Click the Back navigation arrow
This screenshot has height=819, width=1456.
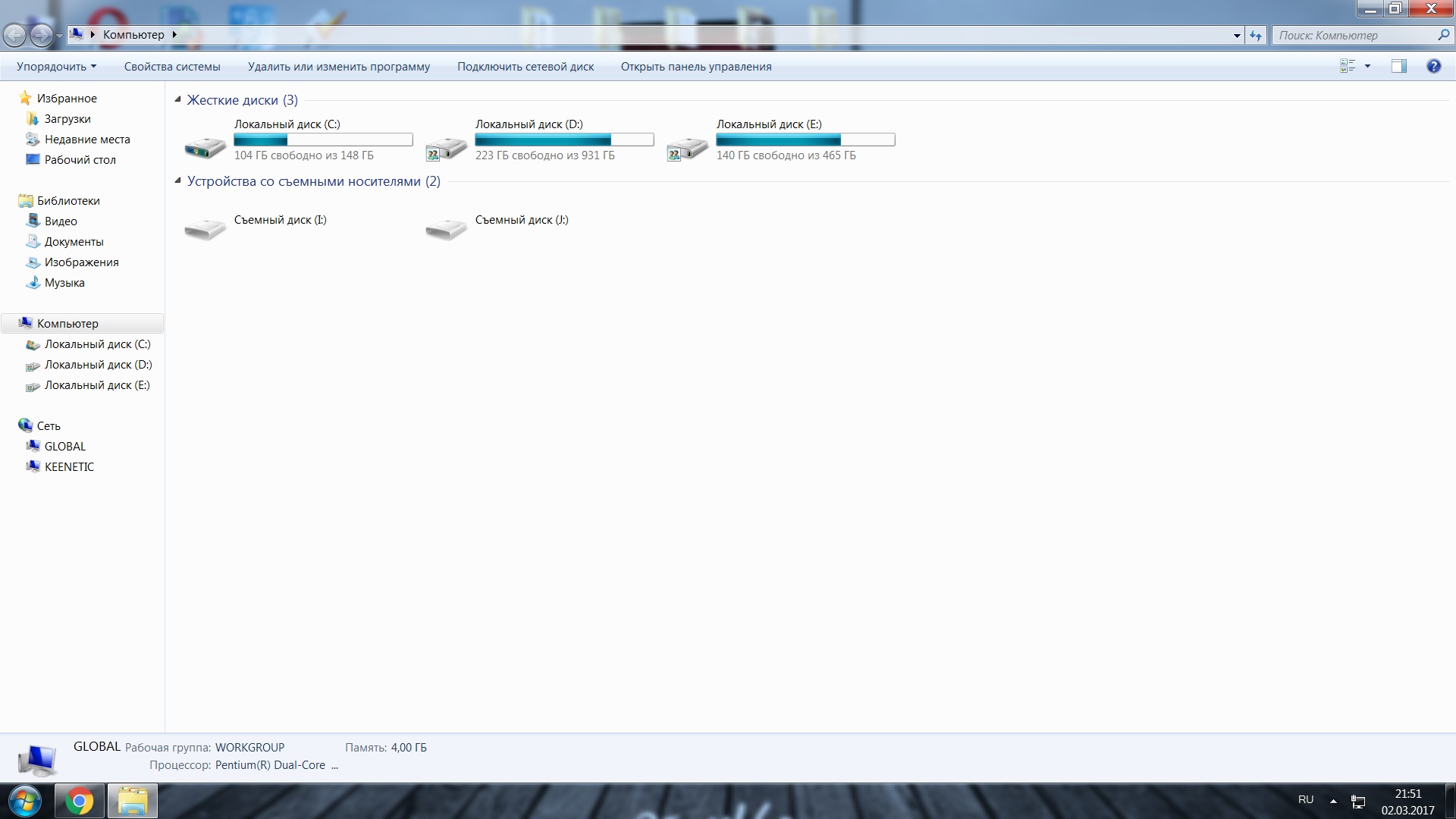[14, 35]
